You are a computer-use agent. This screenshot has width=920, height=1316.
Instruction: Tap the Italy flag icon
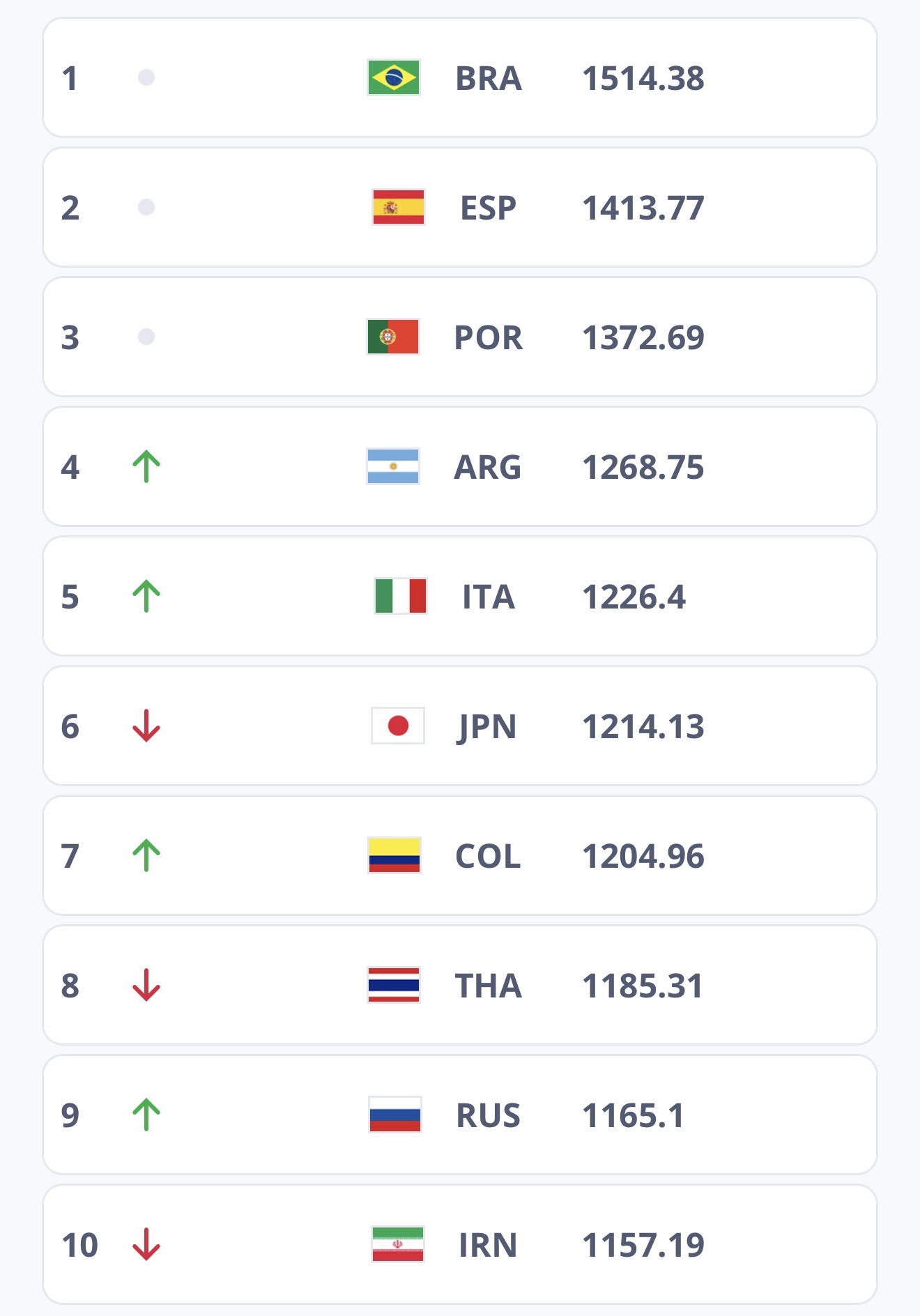[400, 596]
